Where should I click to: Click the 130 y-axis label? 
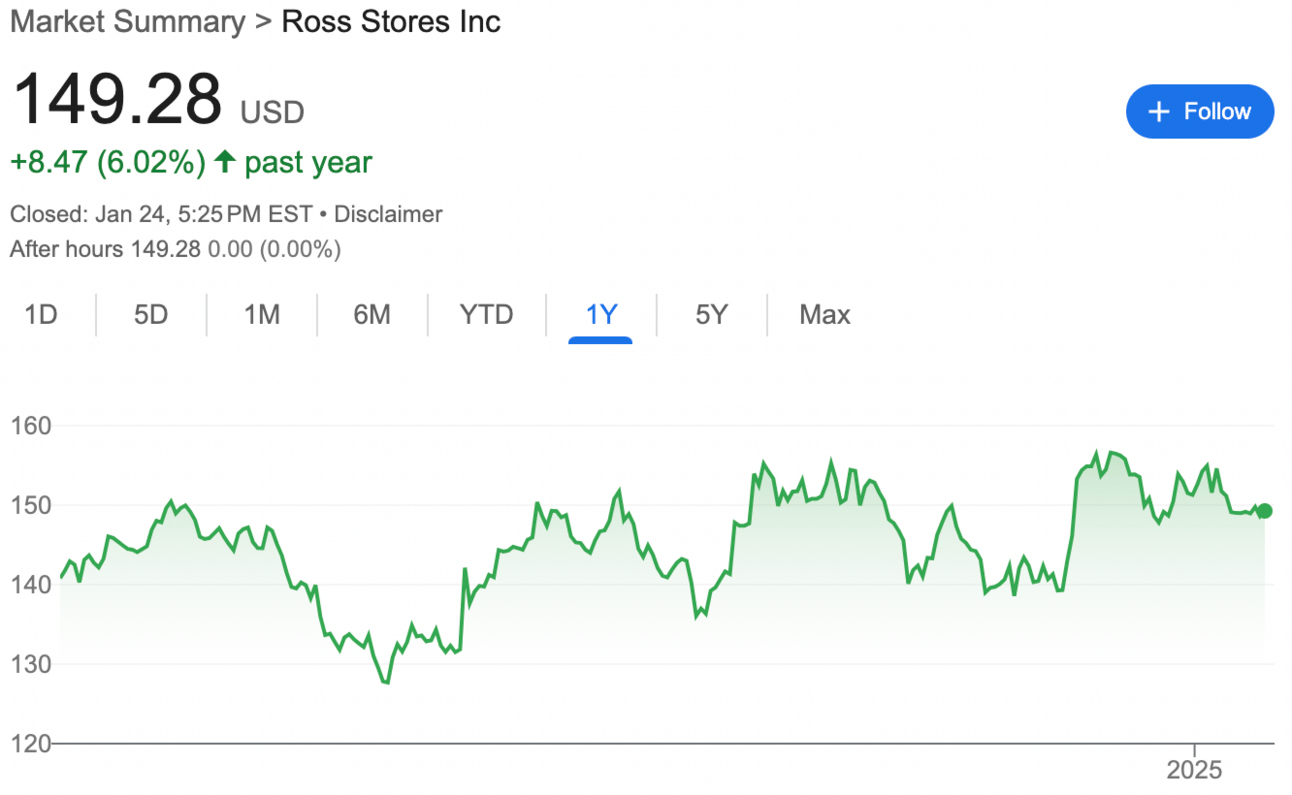[x=31, y=664]
